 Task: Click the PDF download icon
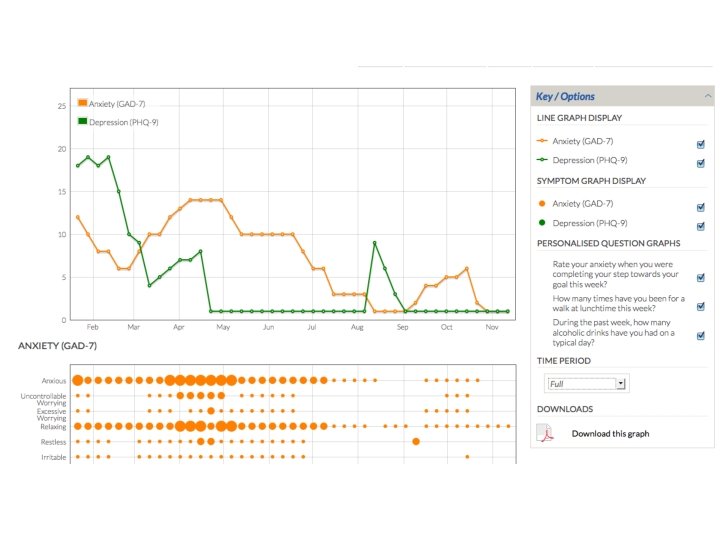(x=546, y=433)
